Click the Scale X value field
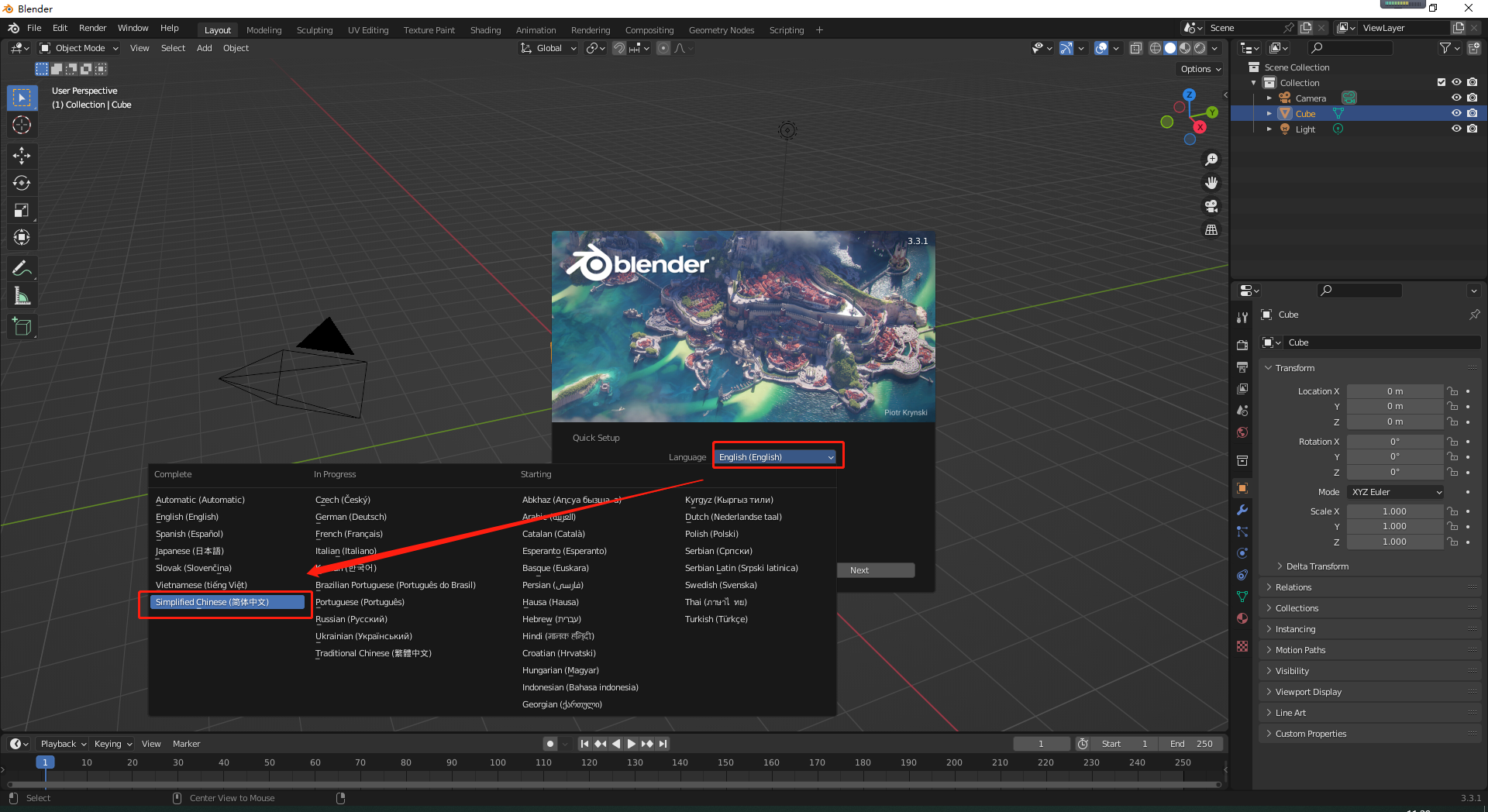 tap(1394, 511)
